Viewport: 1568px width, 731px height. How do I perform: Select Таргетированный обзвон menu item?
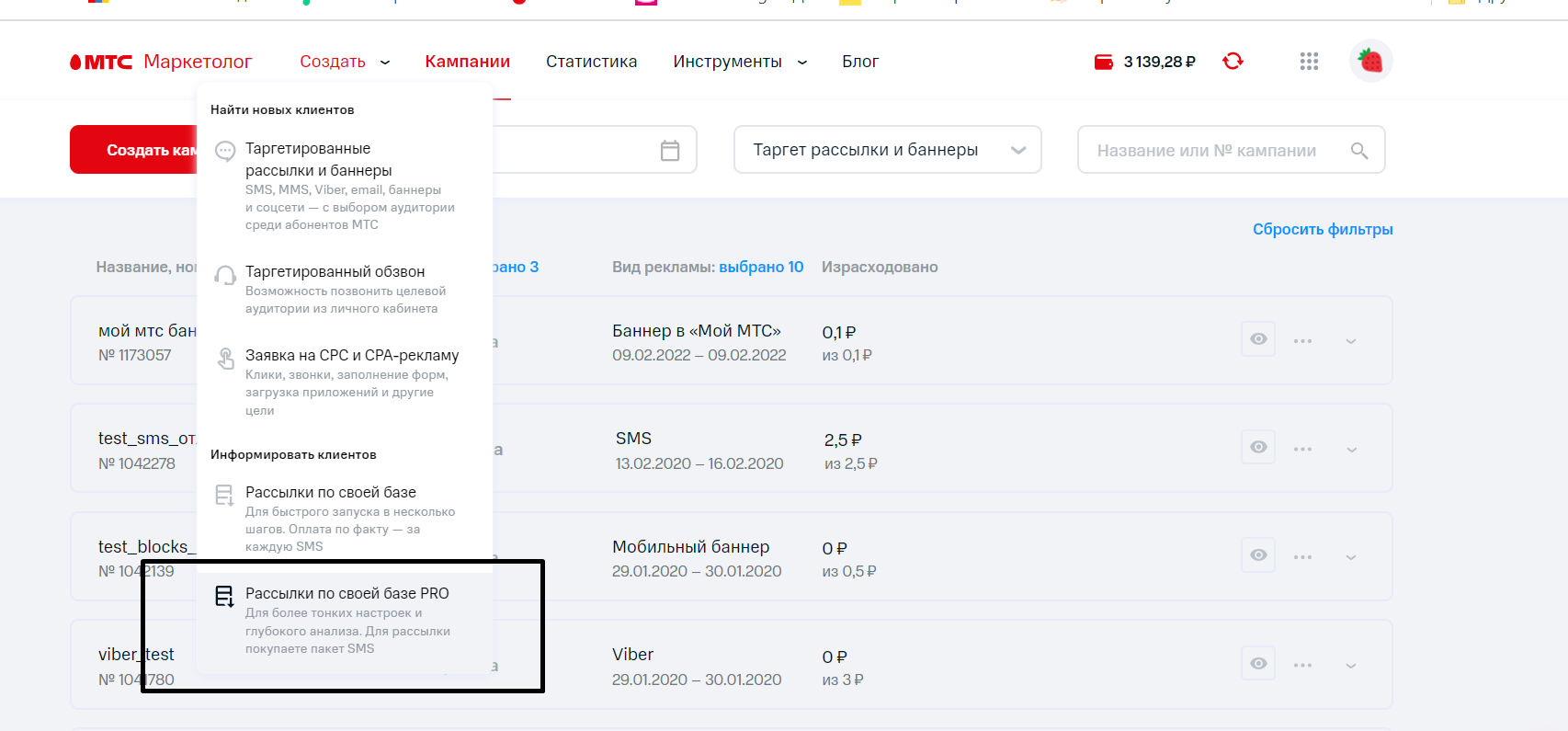click(x=345, y=289)
